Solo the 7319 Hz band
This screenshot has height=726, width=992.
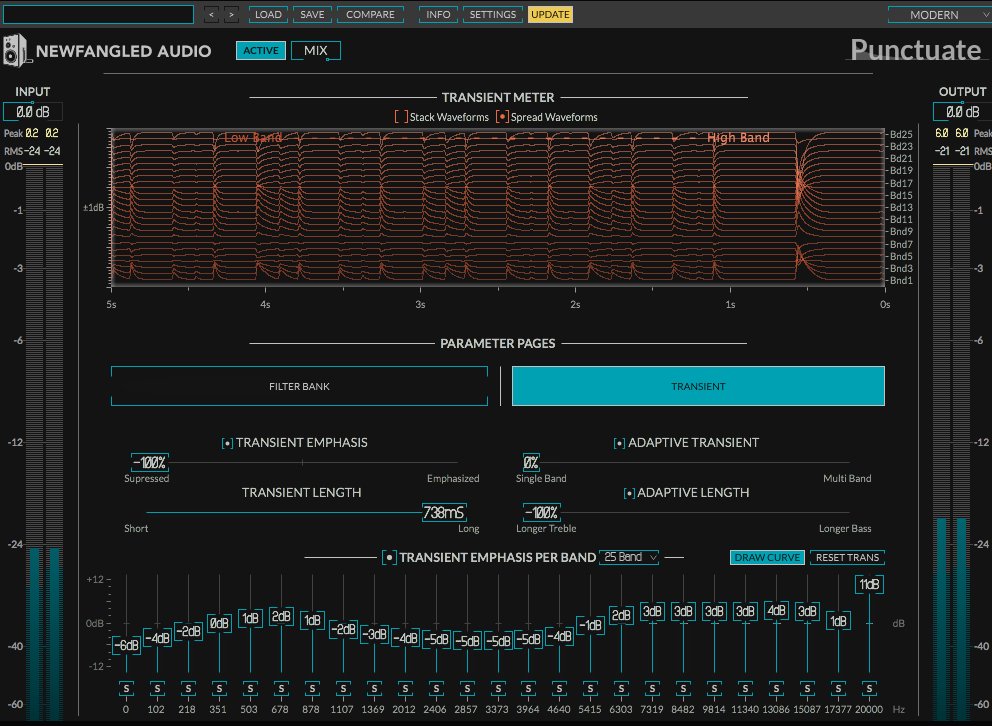[653, 688]
